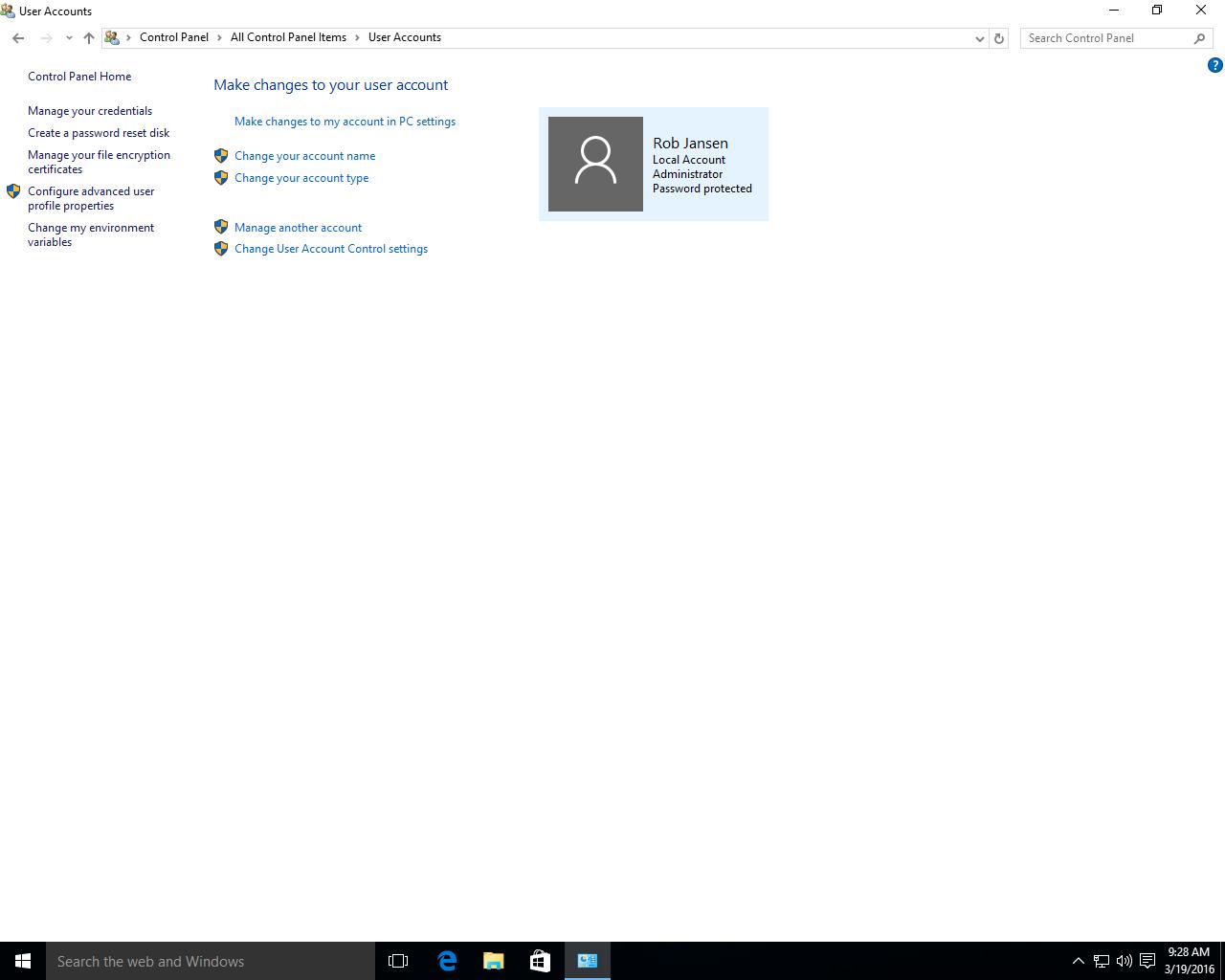Open the recent locations dropdown arrow
Screen dimensions: 1225x980
click(69, 38)
